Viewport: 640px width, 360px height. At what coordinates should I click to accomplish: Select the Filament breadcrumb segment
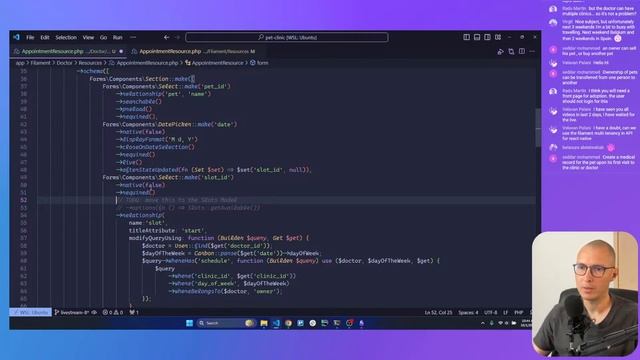coord(40,63)
